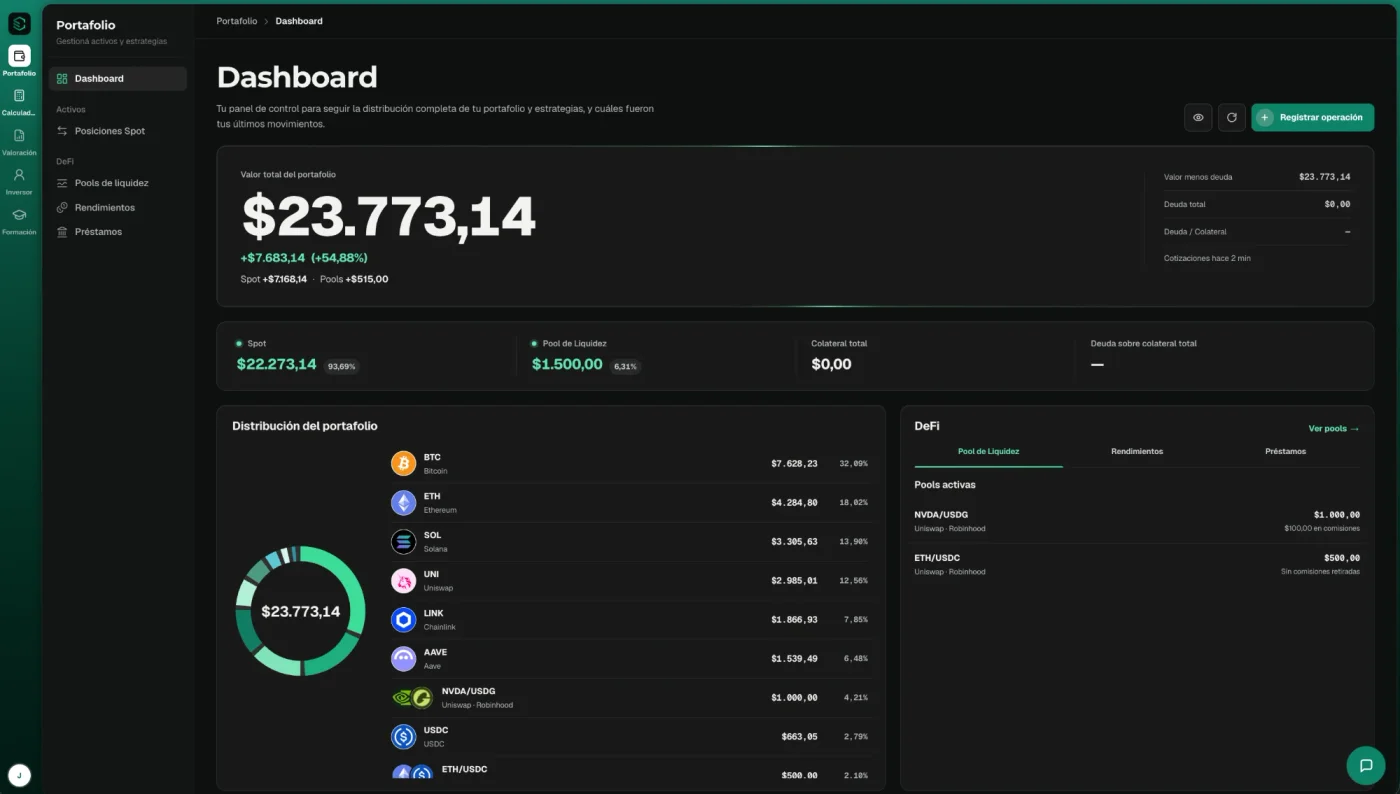
Task: Click the USDC coin icon
Action: 403,737
